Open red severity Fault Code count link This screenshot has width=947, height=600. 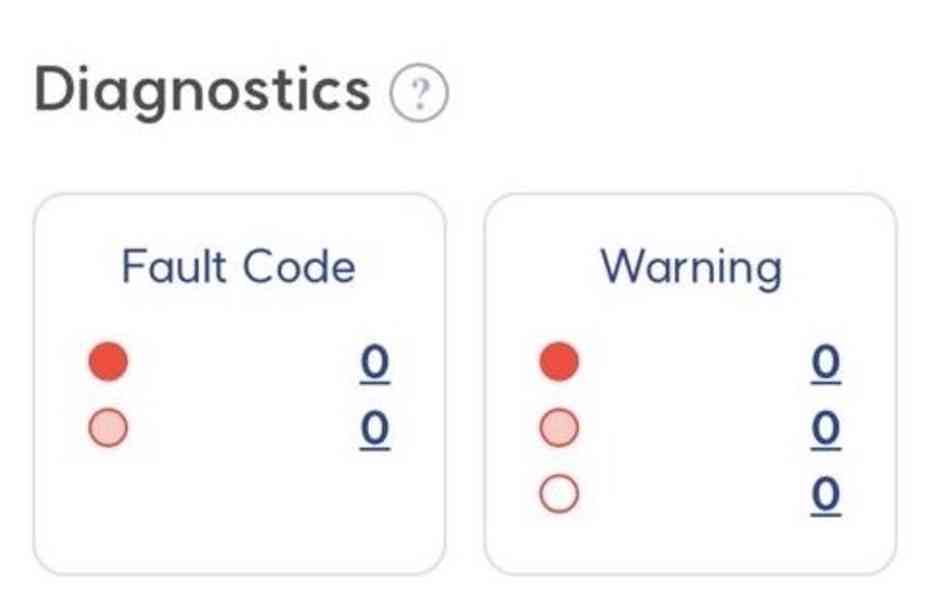coord(374,364)
